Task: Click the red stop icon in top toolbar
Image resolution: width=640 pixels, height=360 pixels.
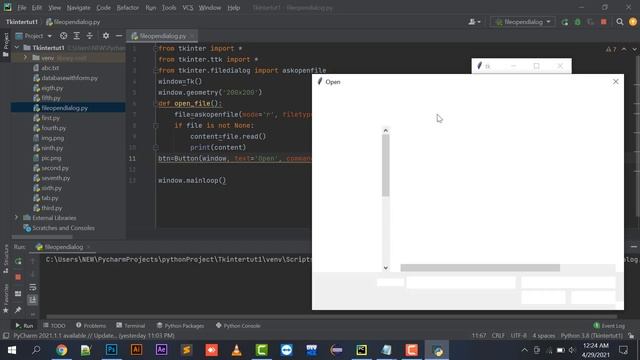Action: (604, 22)
